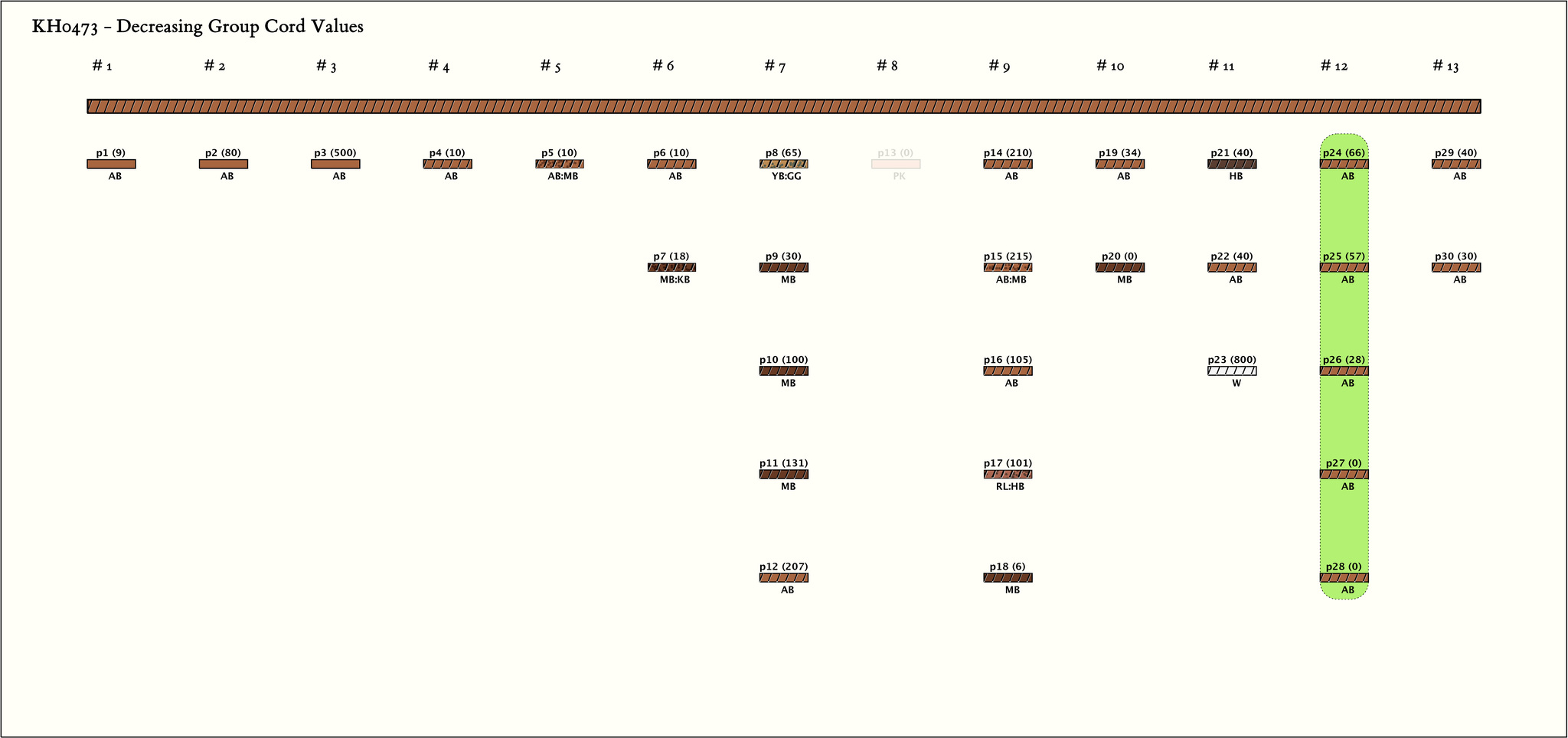The width and height of the screenshot is (1568, 738).
Task: Select the p12 (207) cord bar
Action: tap(784, 578)
